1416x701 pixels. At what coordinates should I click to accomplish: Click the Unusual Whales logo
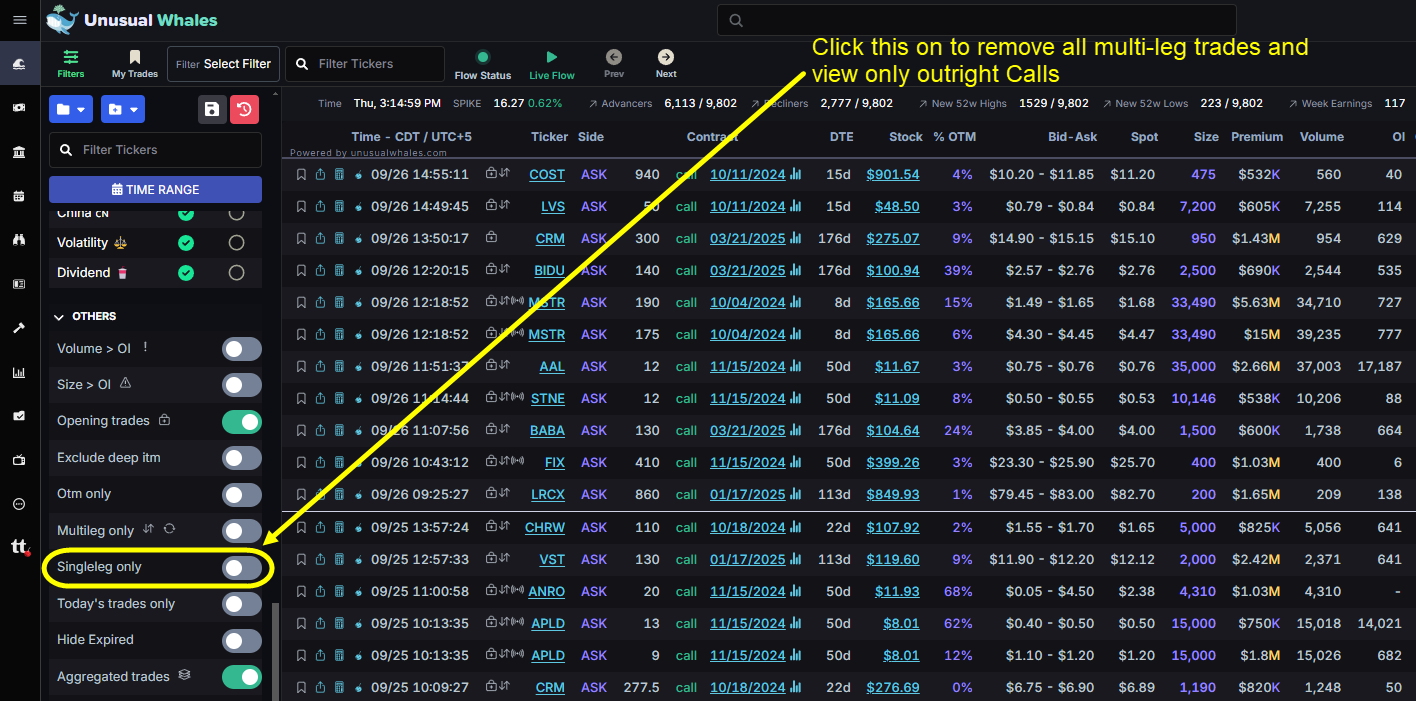pos(131,20)
